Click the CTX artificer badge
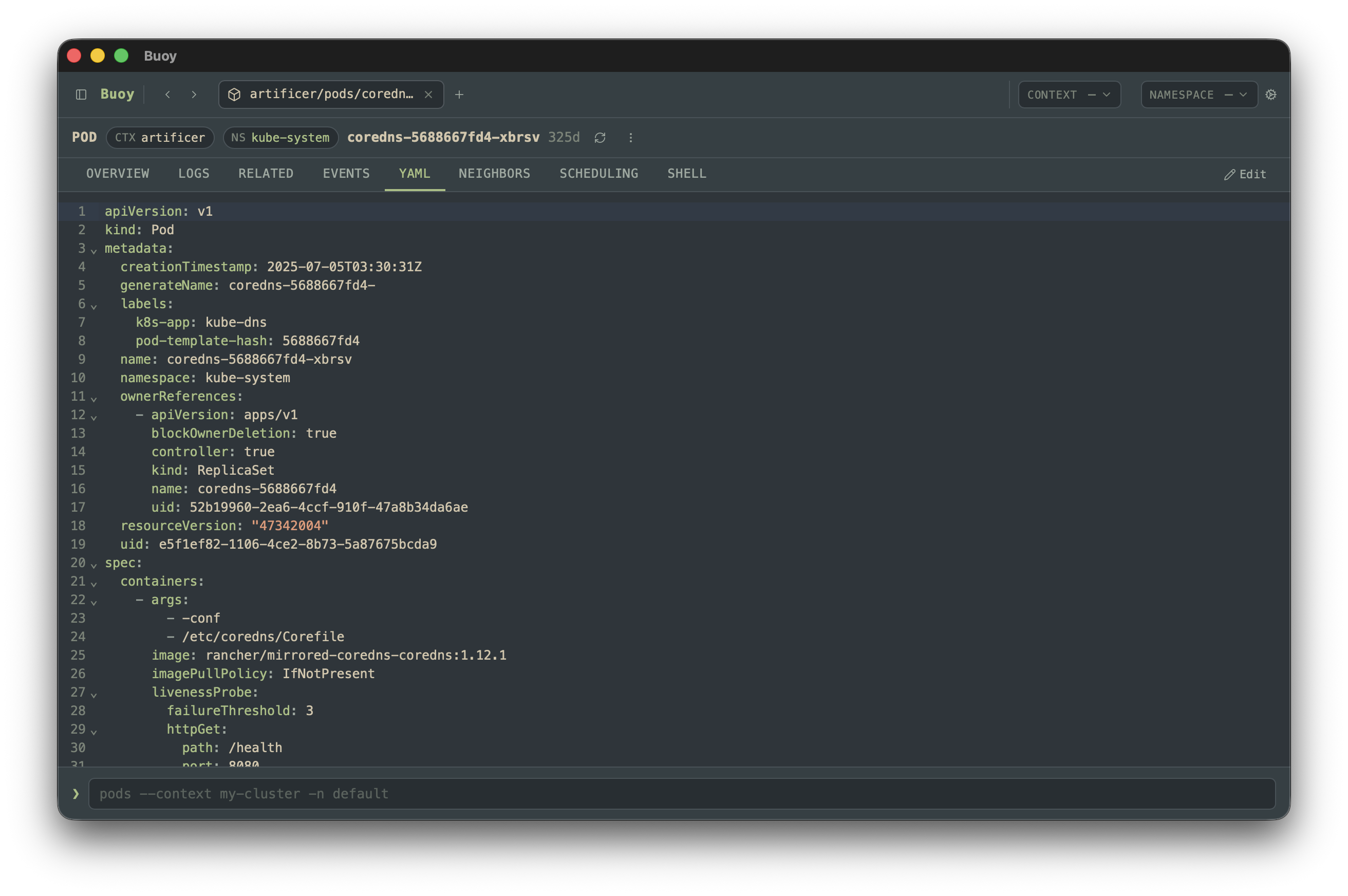This screenshot has height=896, width=1348. pyautogui.click(x=160, y=138)
